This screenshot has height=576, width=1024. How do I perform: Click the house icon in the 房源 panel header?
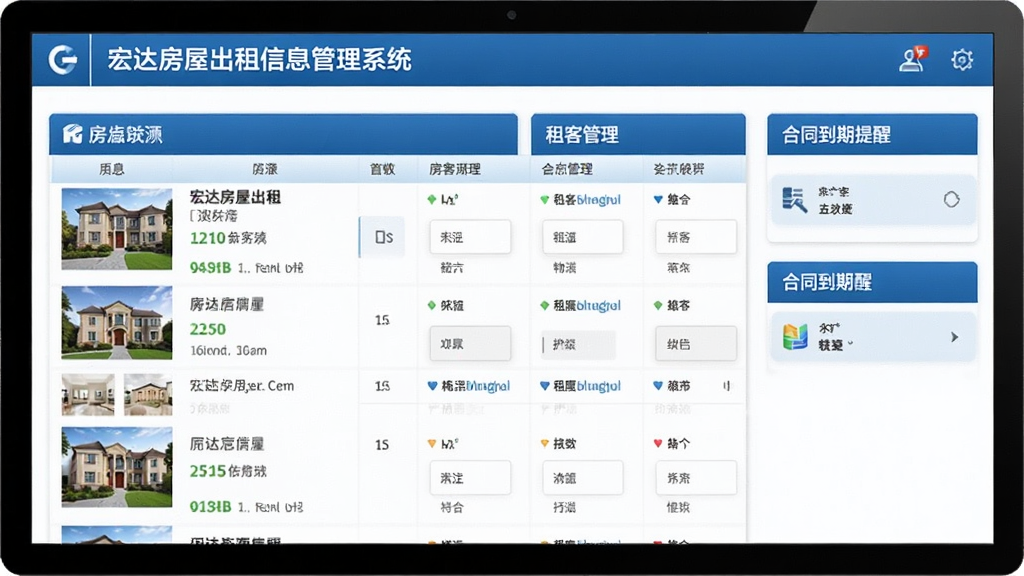click(x=72, y=134)
